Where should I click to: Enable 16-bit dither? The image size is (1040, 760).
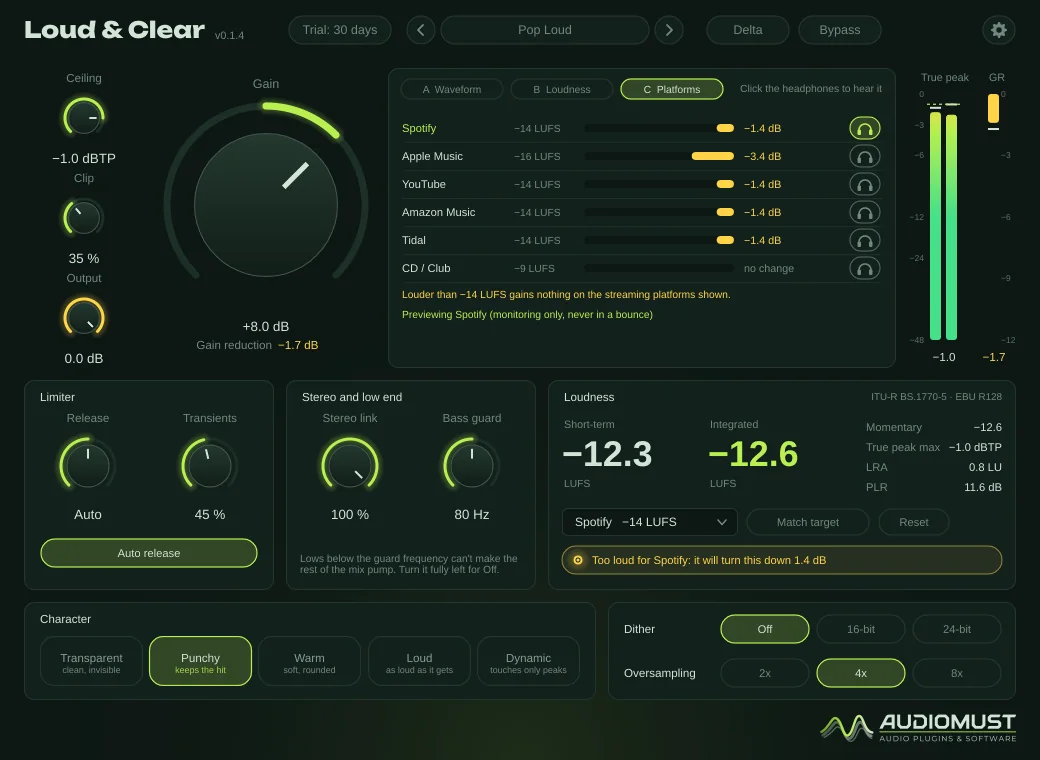[861, 629]
